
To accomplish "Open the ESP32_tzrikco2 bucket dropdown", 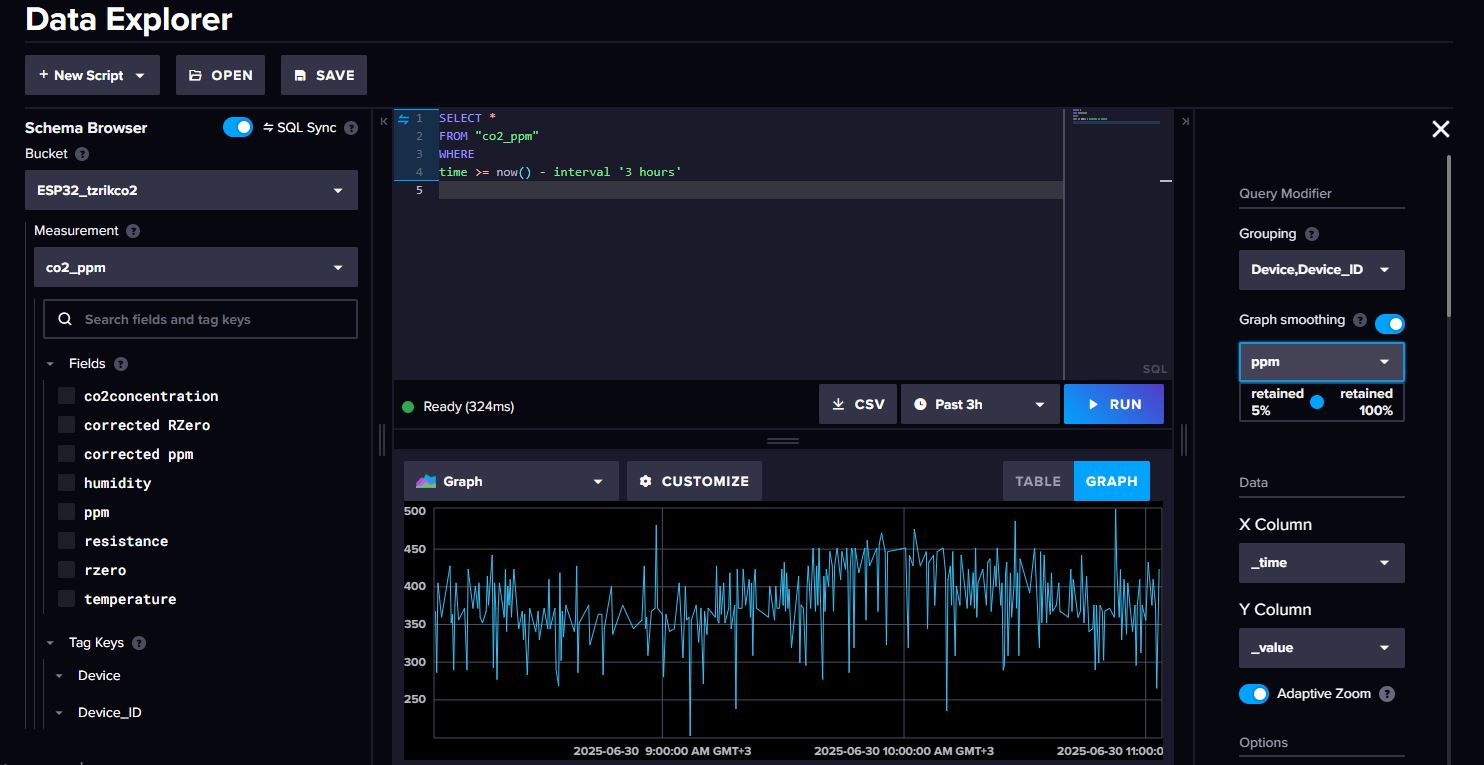I will pos(191,190).
